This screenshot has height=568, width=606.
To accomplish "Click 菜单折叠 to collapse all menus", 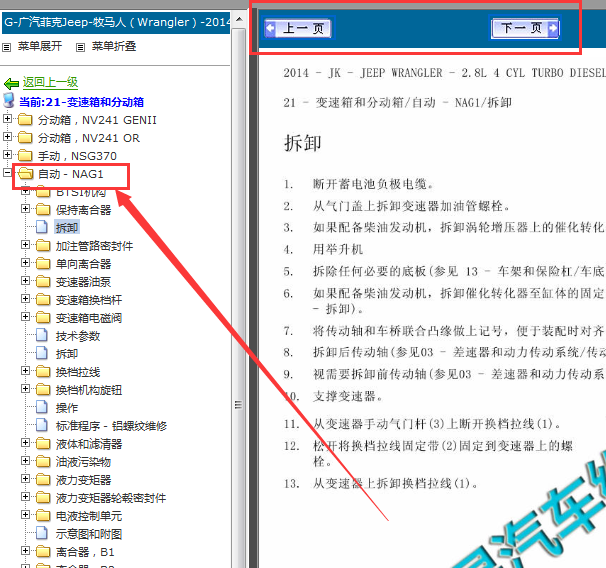I will [114, 46].
